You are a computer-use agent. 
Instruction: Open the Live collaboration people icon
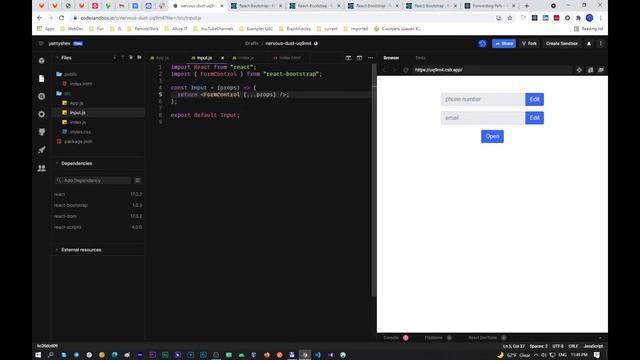click(x=42, y=168)
